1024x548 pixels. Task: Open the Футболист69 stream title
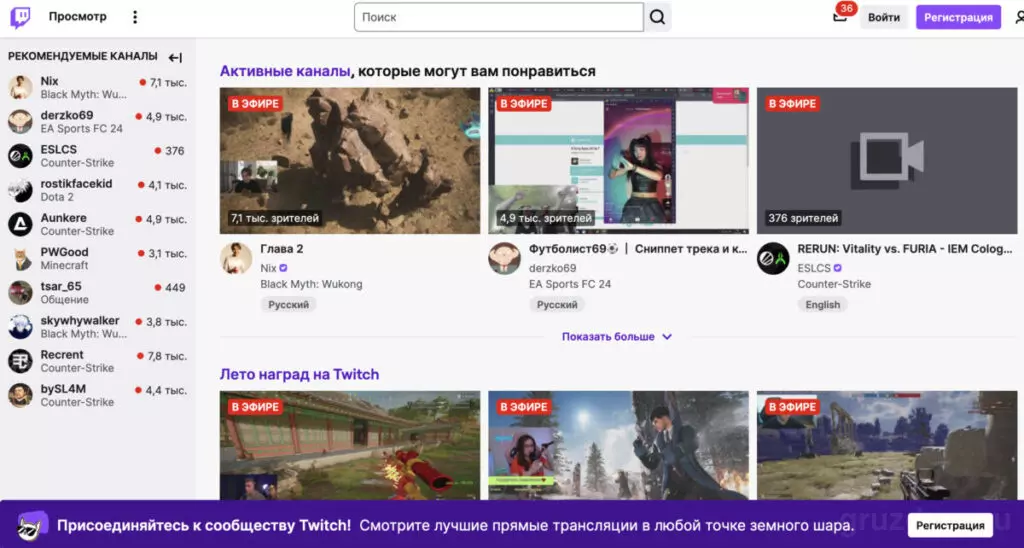(638, 249)
